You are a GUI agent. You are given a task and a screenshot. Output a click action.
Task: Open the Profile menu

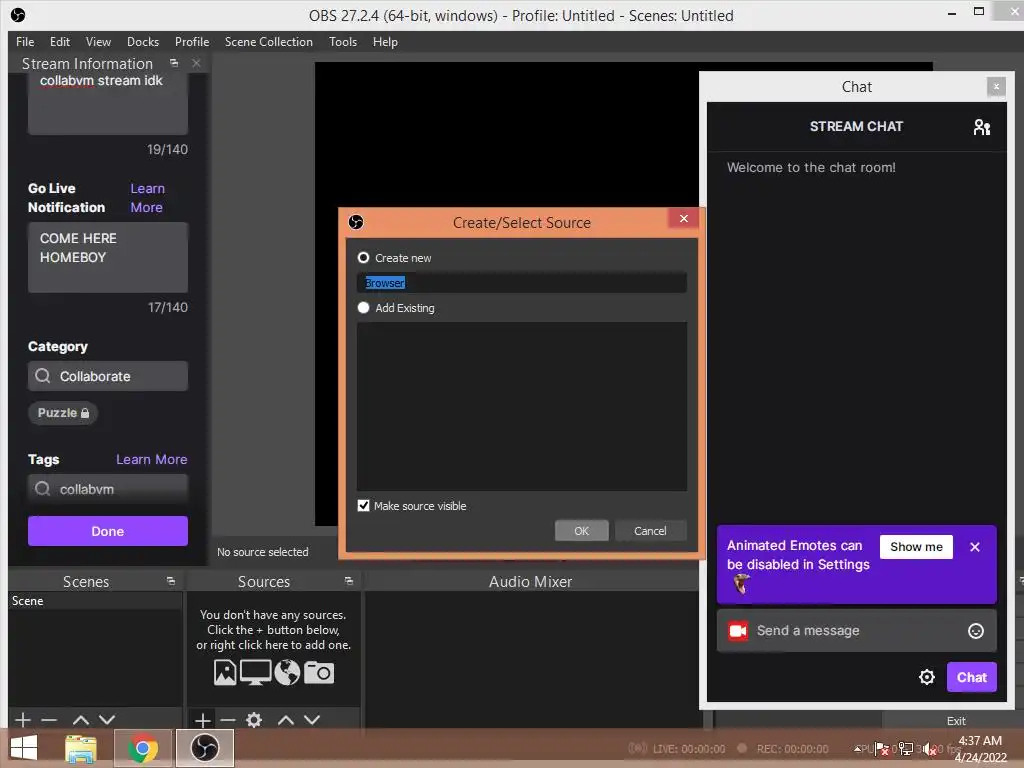tap(192, 42)
